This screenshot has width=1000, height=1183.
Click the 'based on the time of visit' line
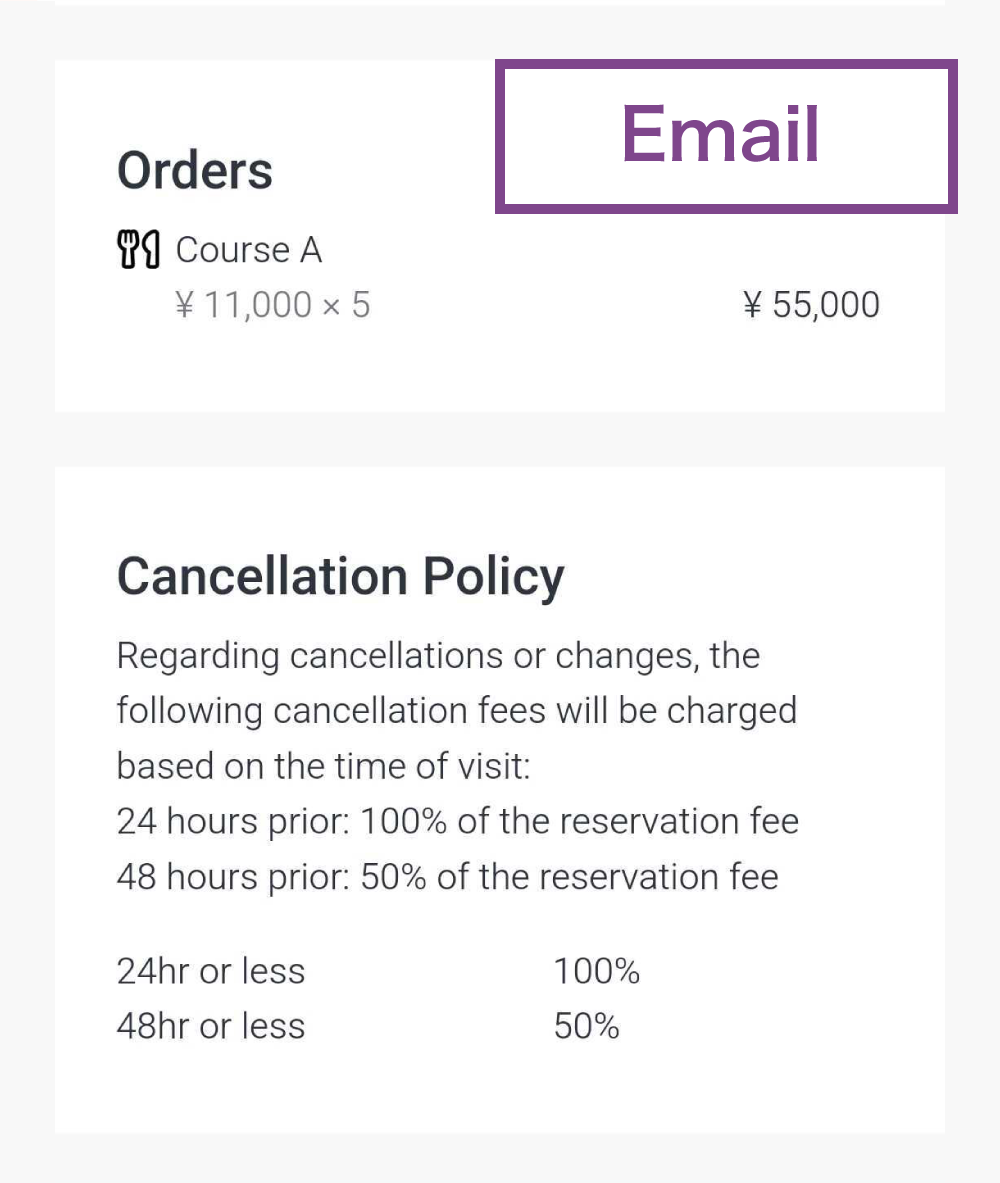coord(323,766)
